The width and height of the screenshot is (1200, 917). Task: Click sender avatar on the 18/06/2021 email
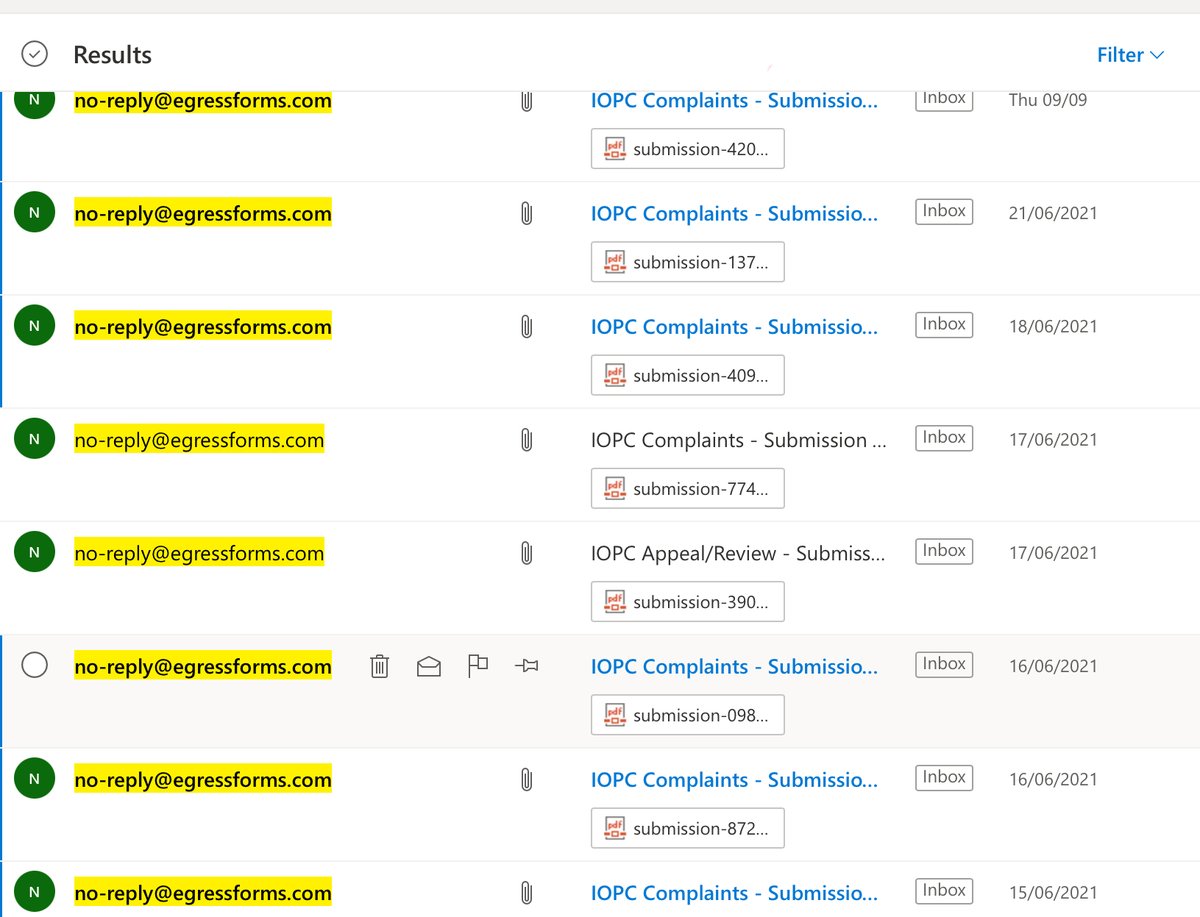[35, 326]
